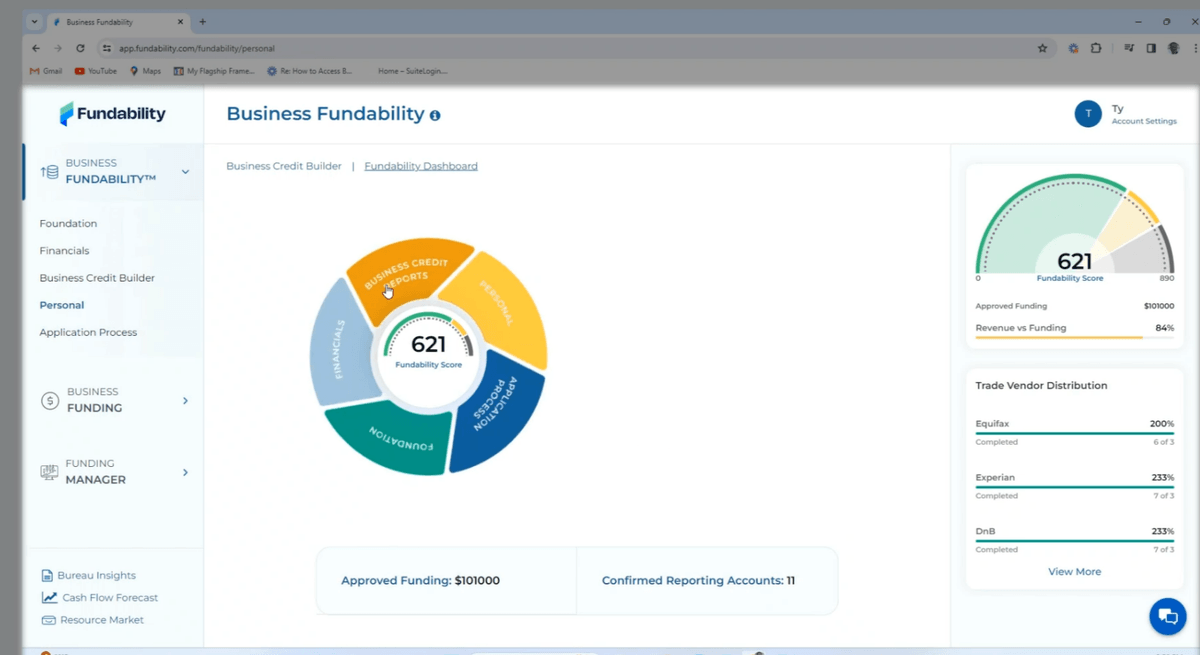Open Account Settings link
Viewport: 1200px width, 655px height.
tap(1144, 121)
